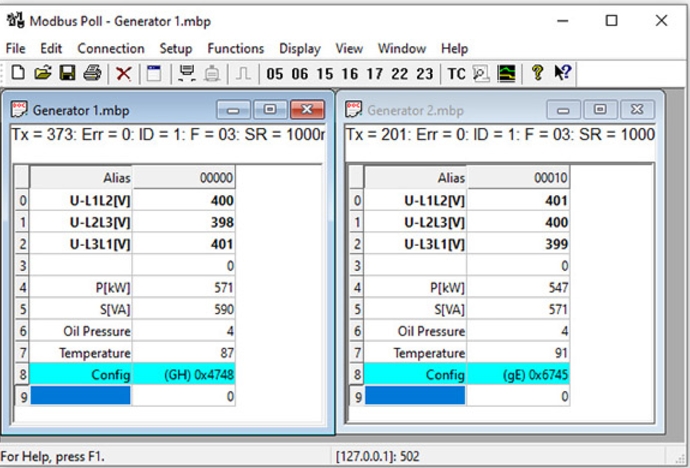Select S[VA] value 590 in Generator 1
This screenshot has width=690, height=468.
click(x=184, y=309)
